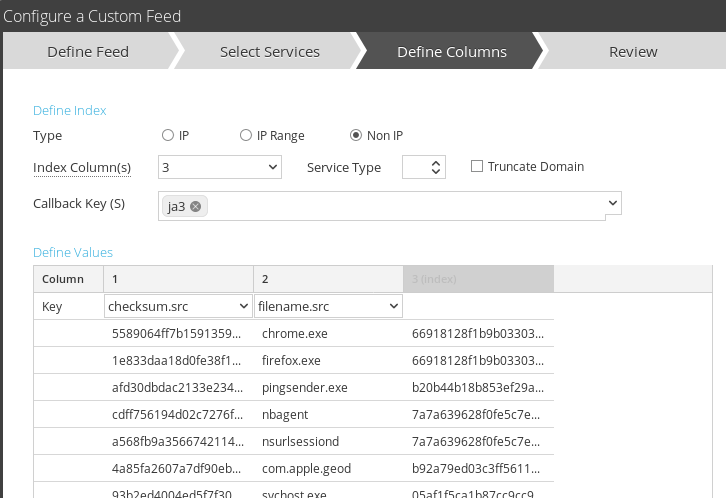Image resolution: width=726 pixels, height=498 pixels.
Task: Switch to the Select Services step
Action: coord(270,52)
